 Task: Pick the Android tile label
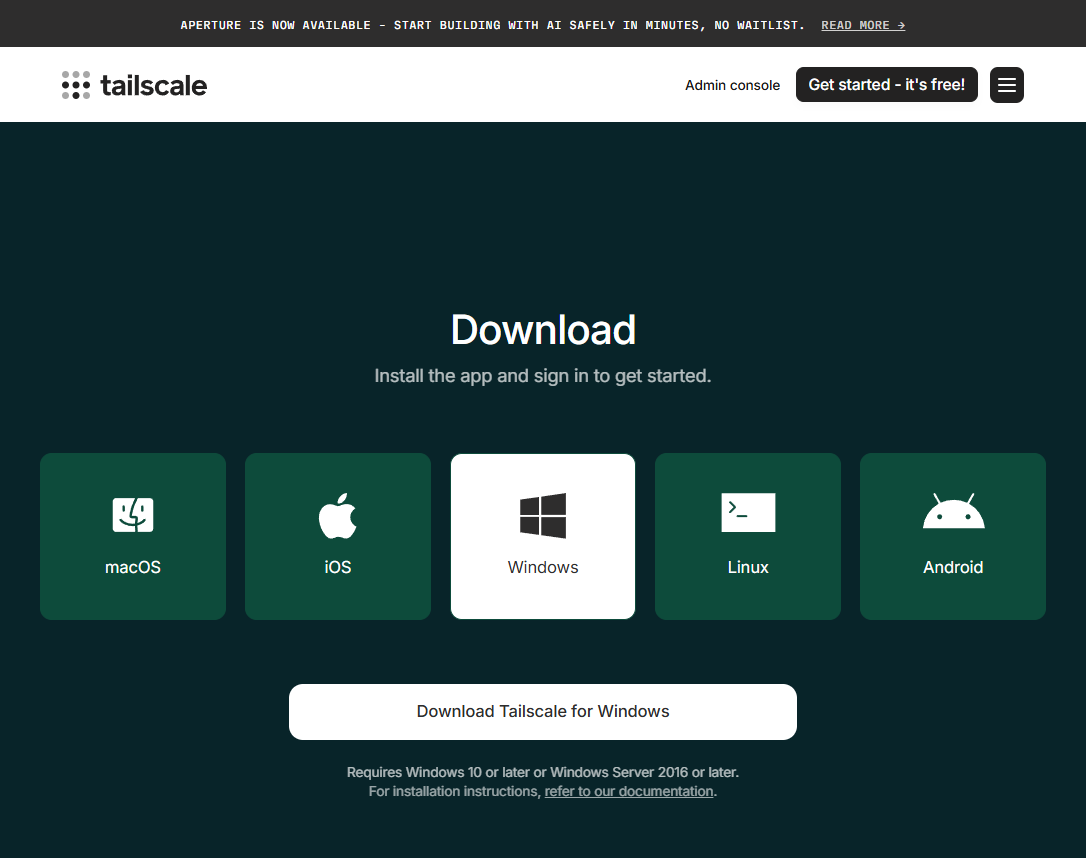pos(953,567)
